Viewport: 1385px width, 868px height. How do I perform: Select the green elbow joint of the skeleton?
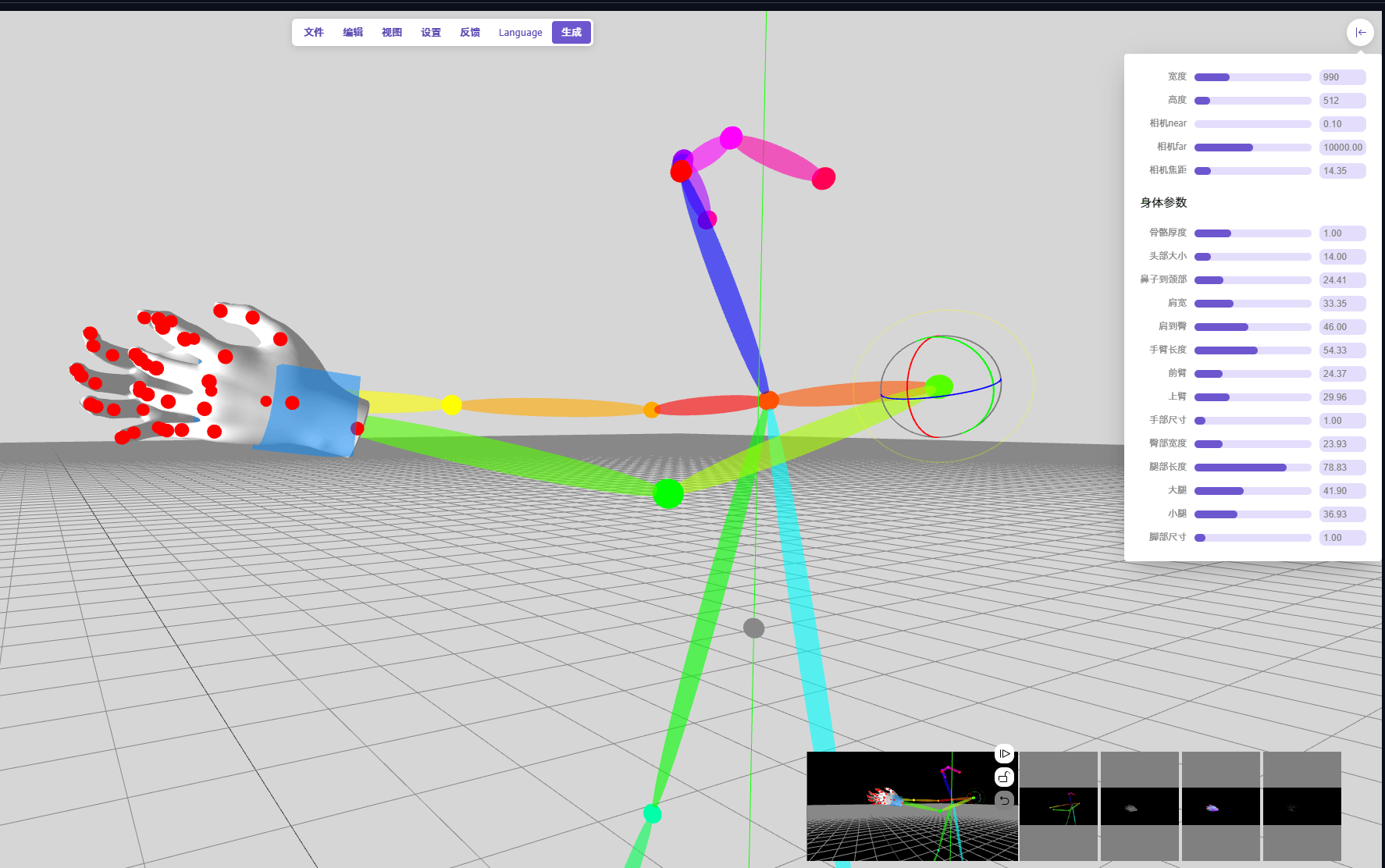click(x=668, y=493)
